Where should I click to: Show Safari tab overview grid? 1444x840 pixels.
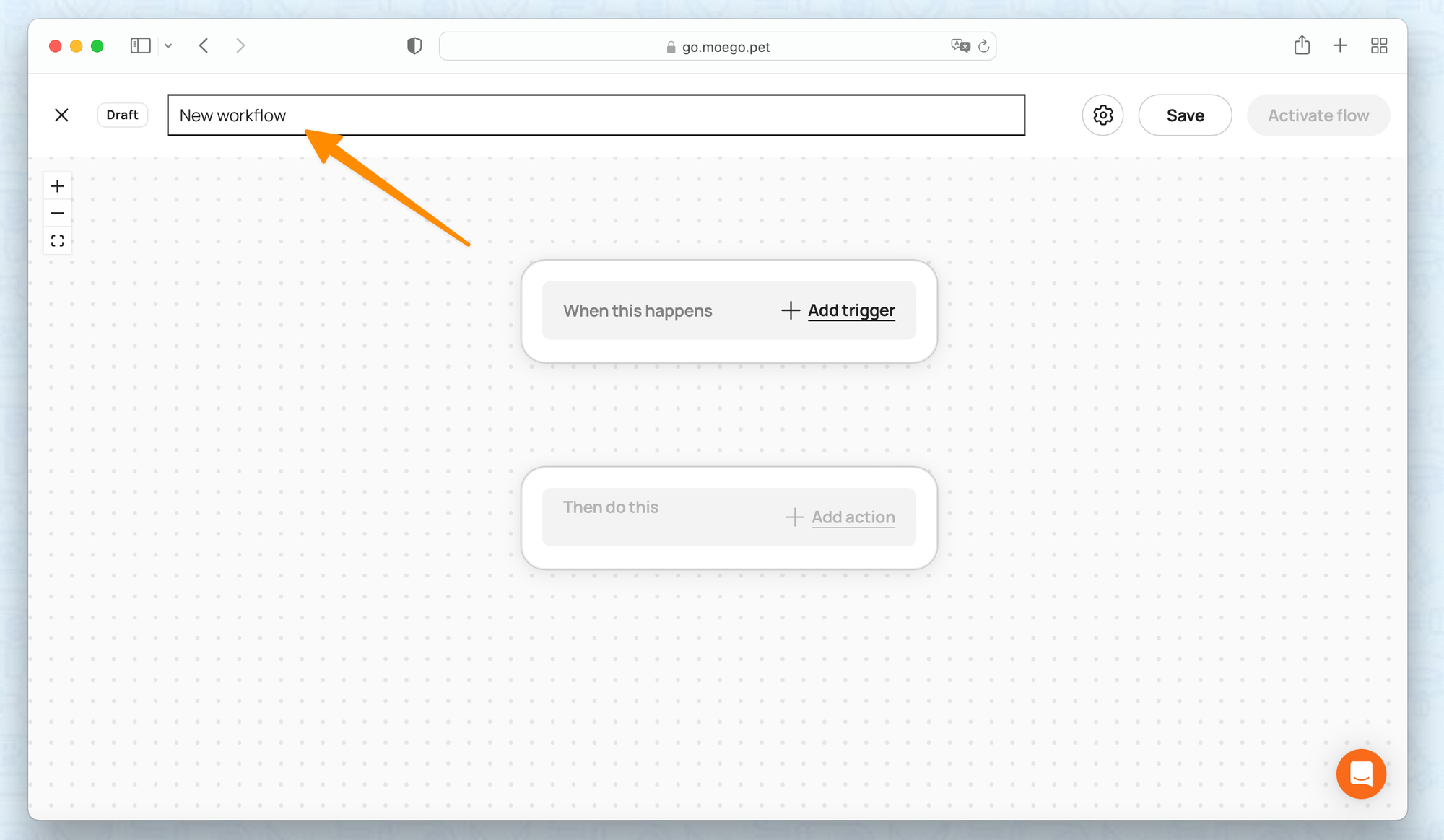click(x=1379, y=46)
